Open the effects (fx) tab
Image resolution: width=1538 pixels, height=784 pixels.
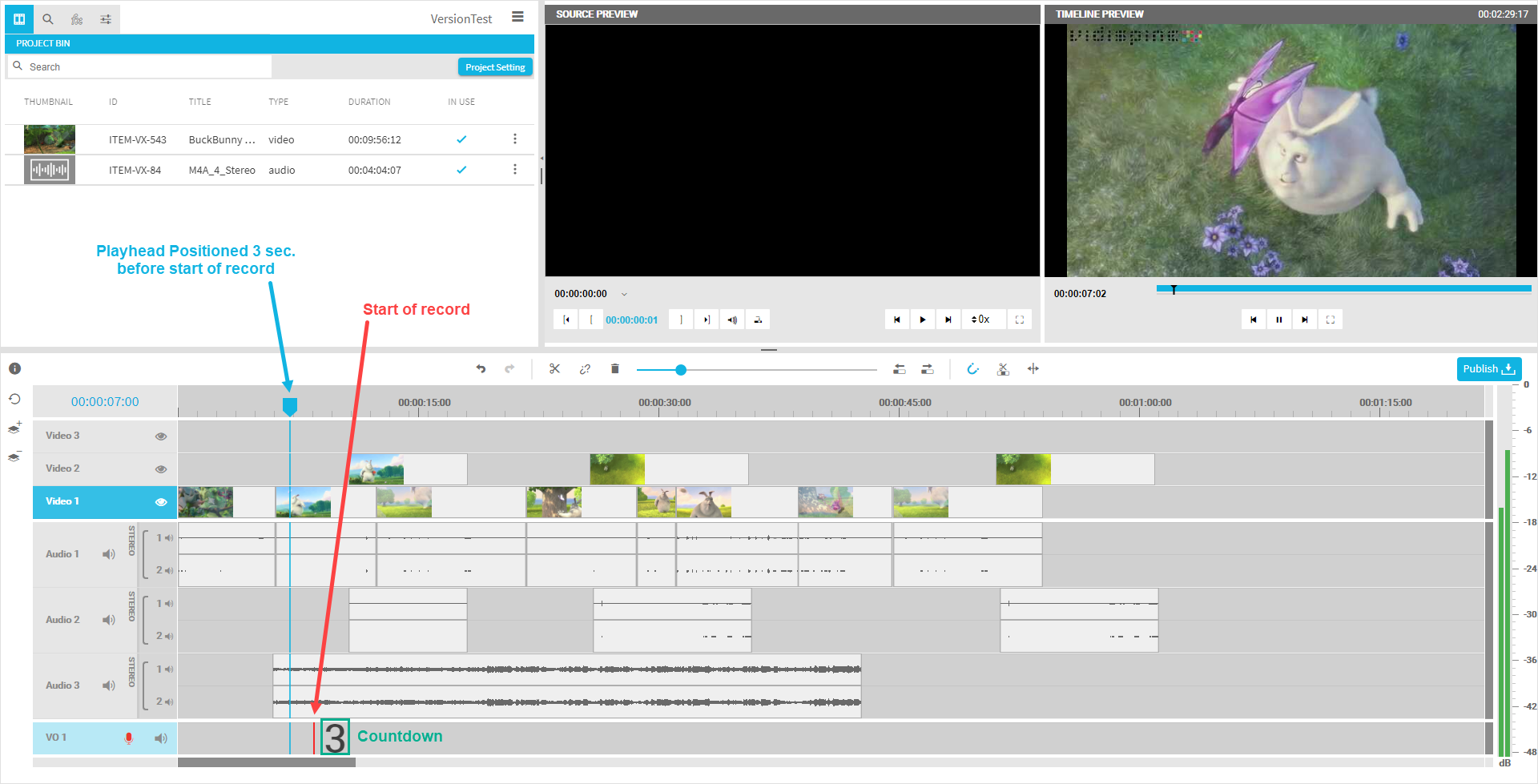77,19
